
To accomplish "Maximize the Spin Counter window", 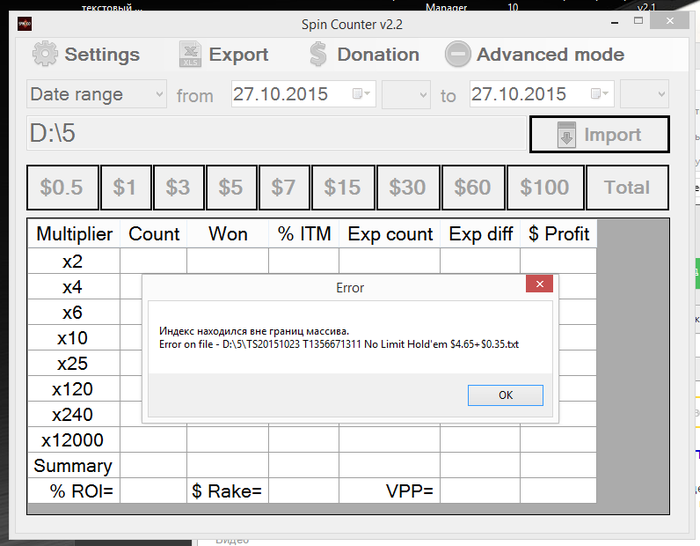I will coord(638,21).
